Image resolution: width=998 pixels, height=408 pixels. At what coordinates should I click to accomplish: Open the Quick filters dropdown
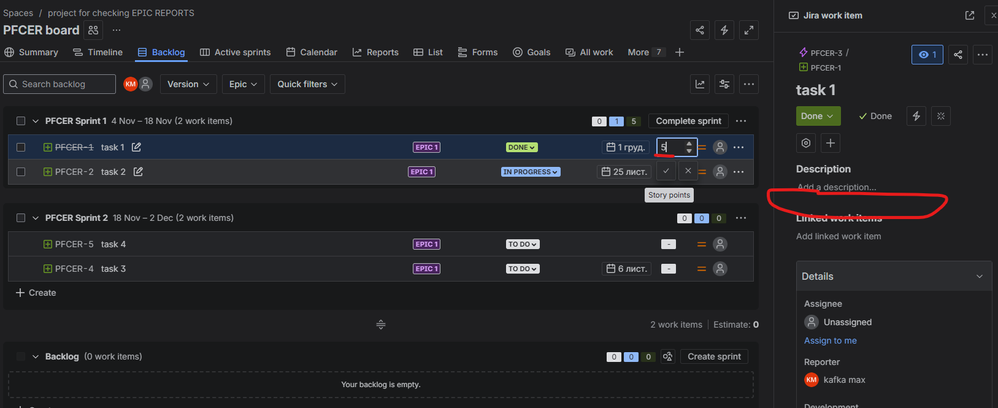coord(307,84)
